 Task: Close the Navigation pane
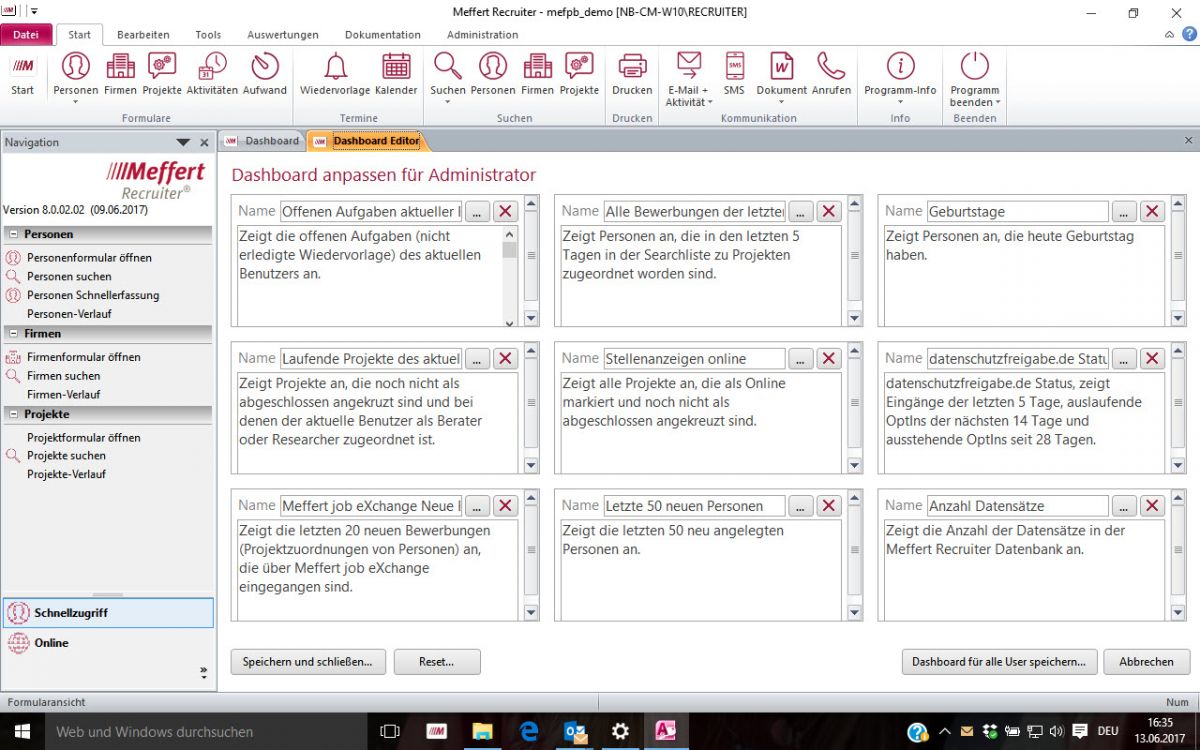pos(204,143)
